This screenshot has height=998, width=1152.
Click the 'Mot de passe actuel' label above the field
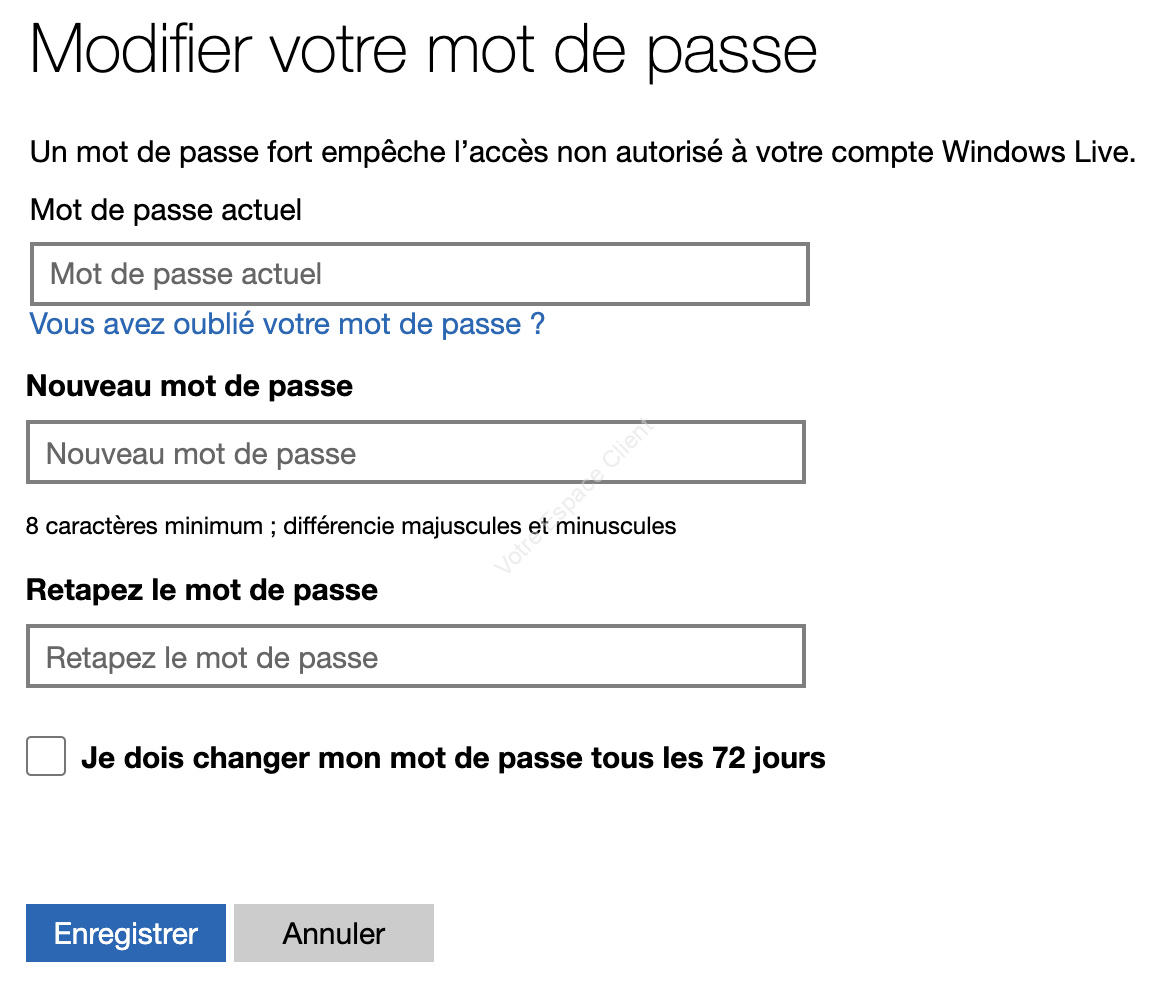pos(165,210)
